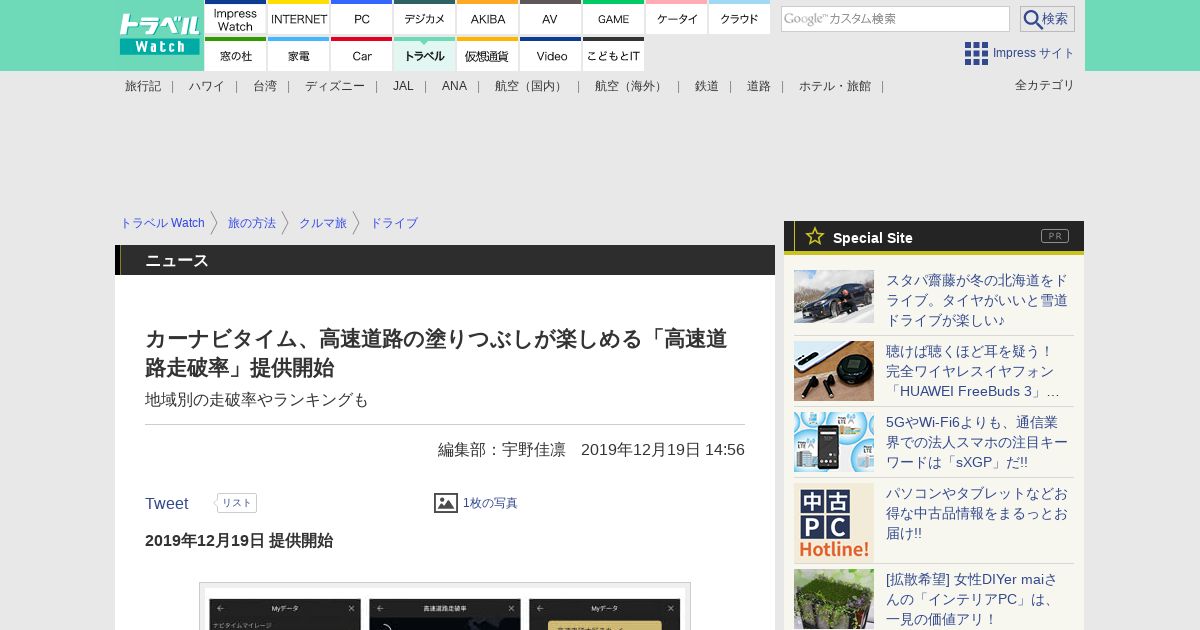Open the Video tab
The height and width of the screenshot is (630, 1200).
click(x=551, y=55)
